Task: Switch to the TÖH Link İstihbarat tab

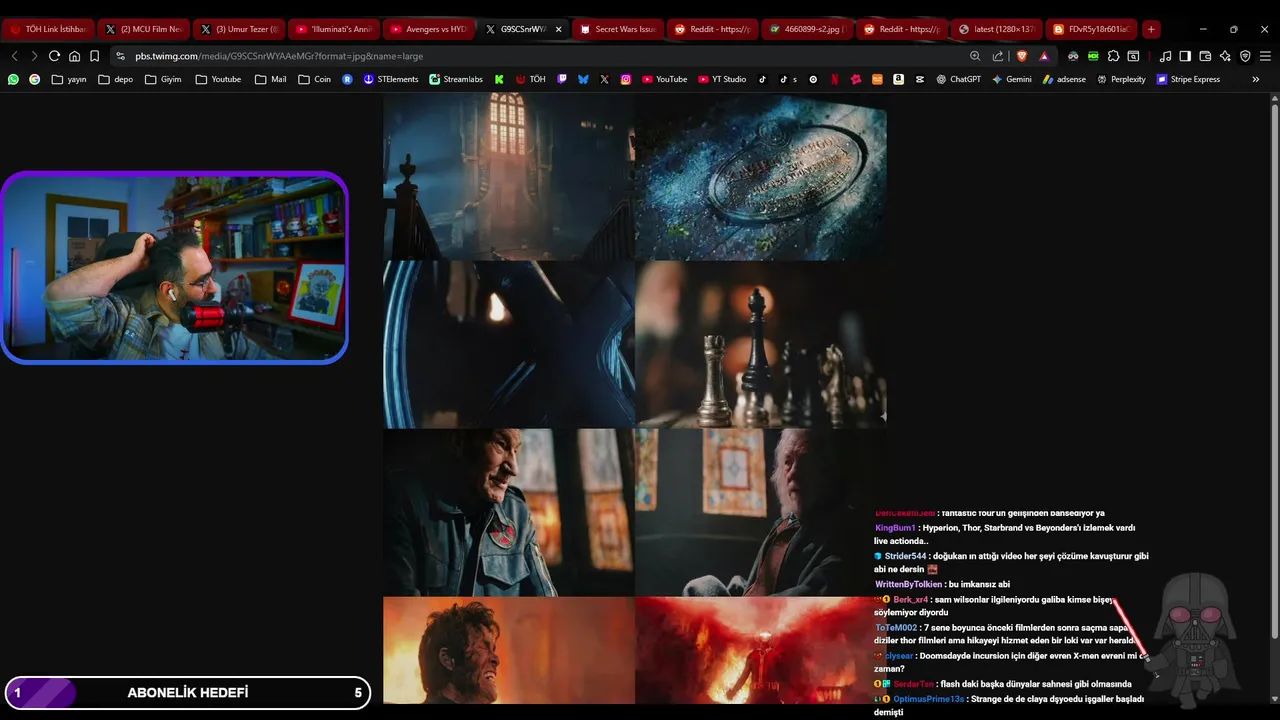Action: click(x=49, y=29)
